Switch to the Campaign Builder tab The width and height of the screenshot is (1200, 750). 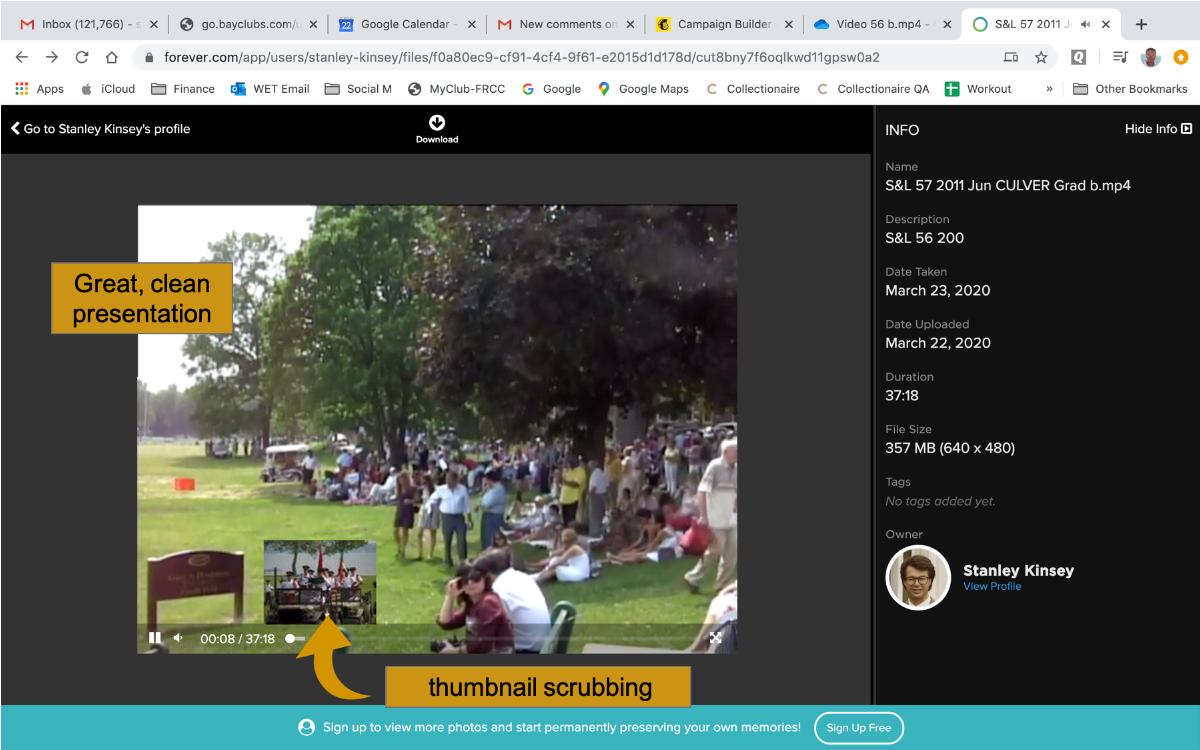coord(723,24)
